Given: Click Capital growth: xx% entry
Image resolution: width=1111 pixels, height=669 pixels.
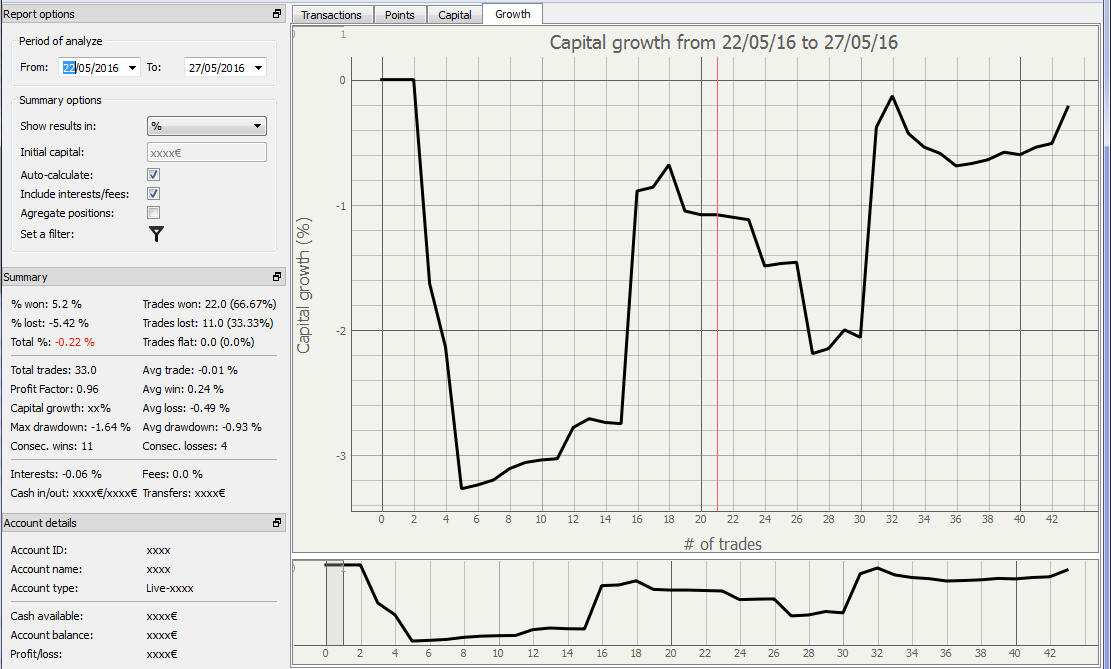Looking at the screenshot, I should (x=60, y=408).
